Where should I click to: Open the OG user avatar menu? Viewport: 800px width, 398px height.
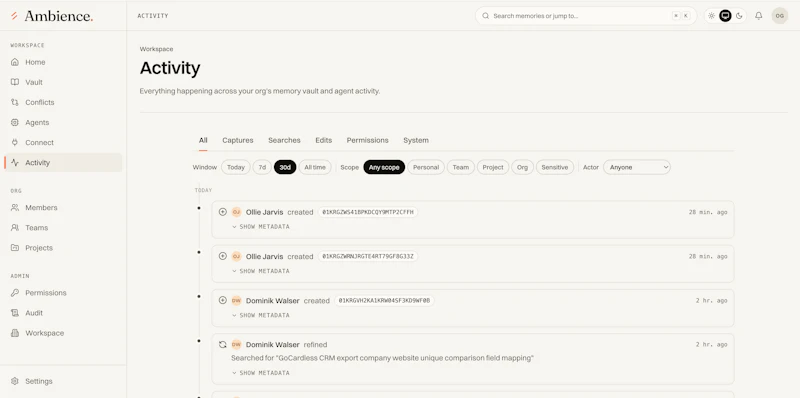[780, 16]
